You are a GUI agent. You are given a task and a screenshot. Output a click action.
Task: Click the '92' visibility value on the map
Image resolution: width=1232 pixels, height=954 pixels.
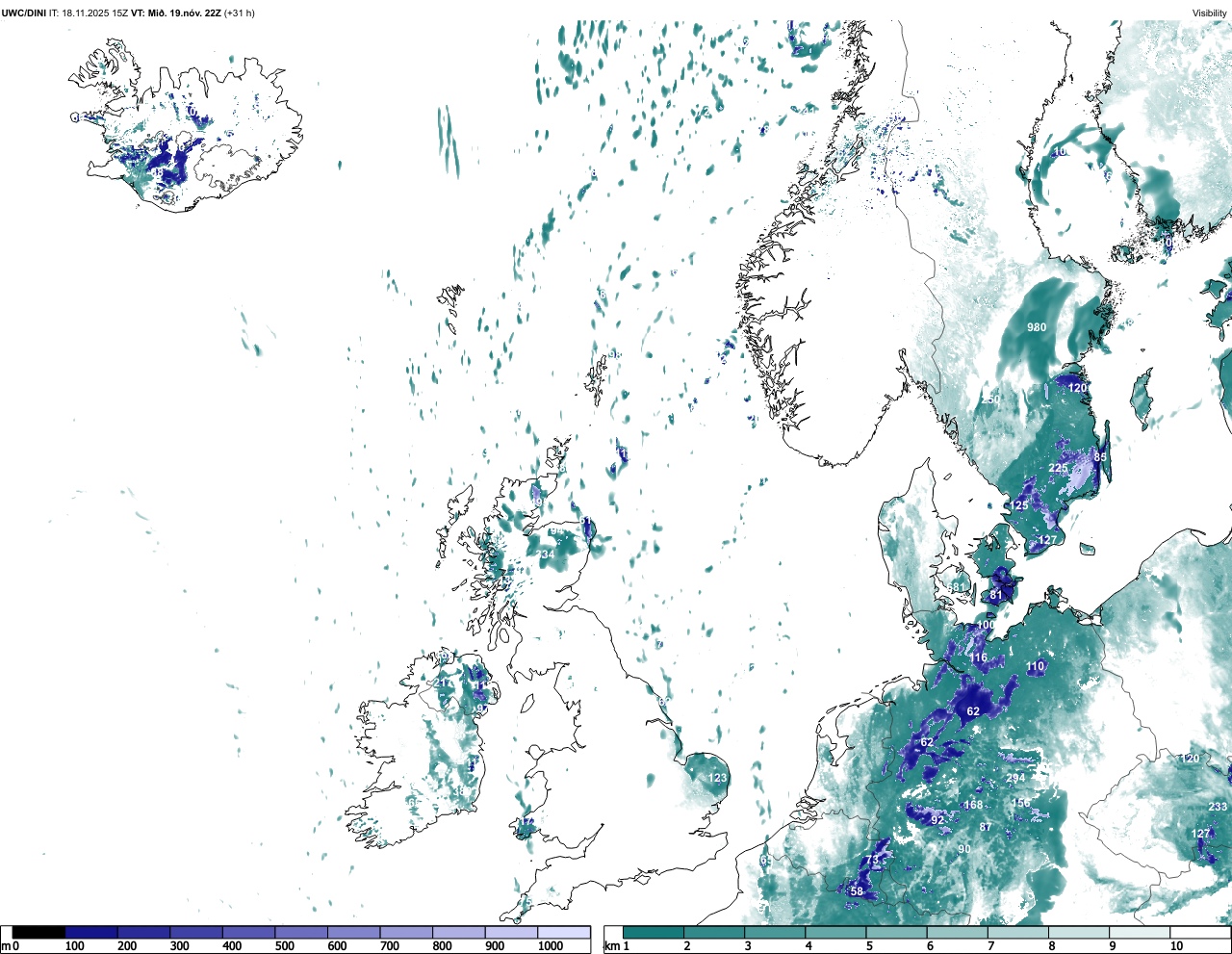point(937,820)
